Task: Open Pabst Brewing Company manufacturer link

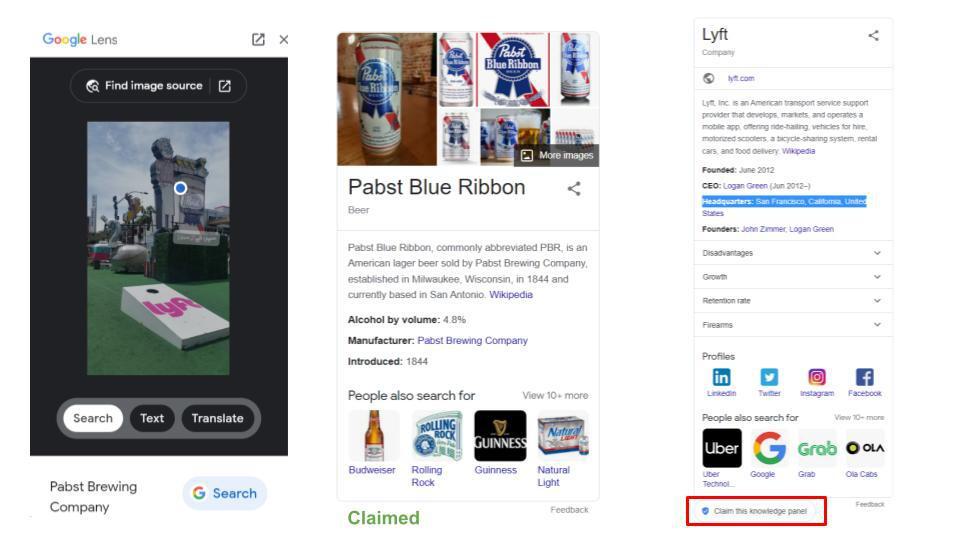Action: [x=472, y=341]
